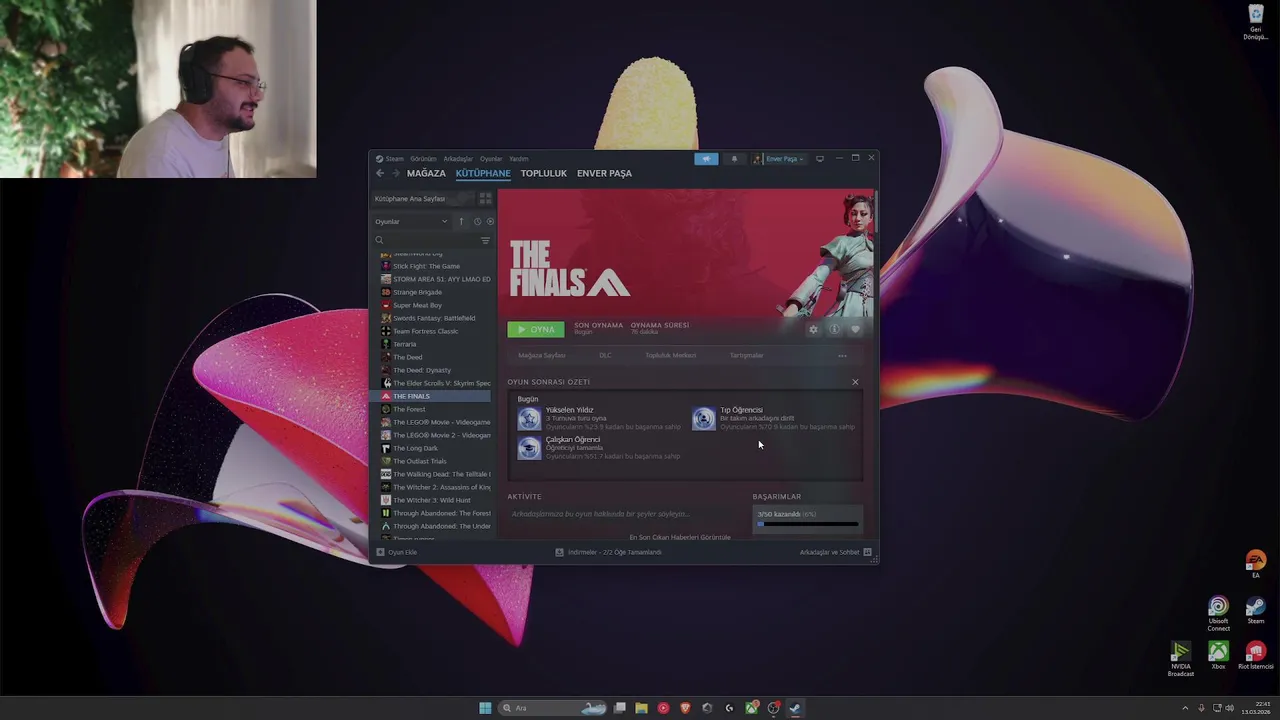Open Steam desktop shortcut
This screenshot has width=1280, height=720.
pyautogui.click(x=1256, y=610)
